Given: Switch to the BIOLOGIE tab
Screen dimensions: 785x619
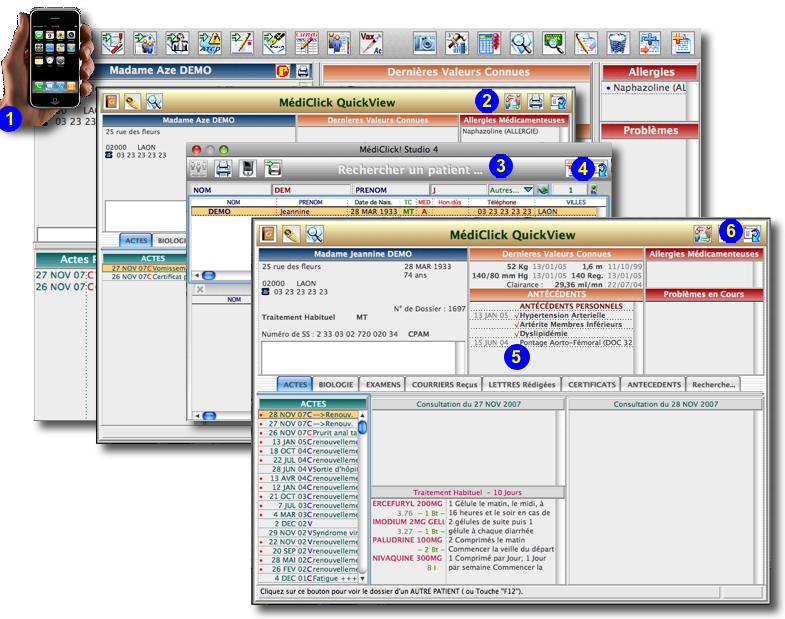Looking at the screenshot, I should coord(335,384).
